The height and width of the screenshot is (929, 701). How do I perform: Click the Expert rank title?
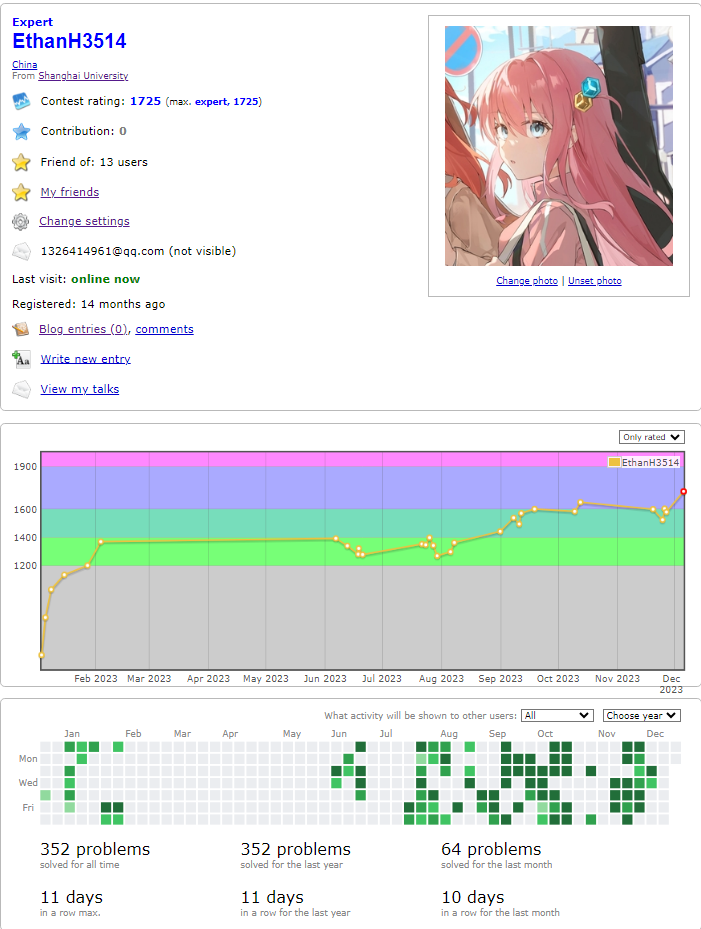point(32,22)
